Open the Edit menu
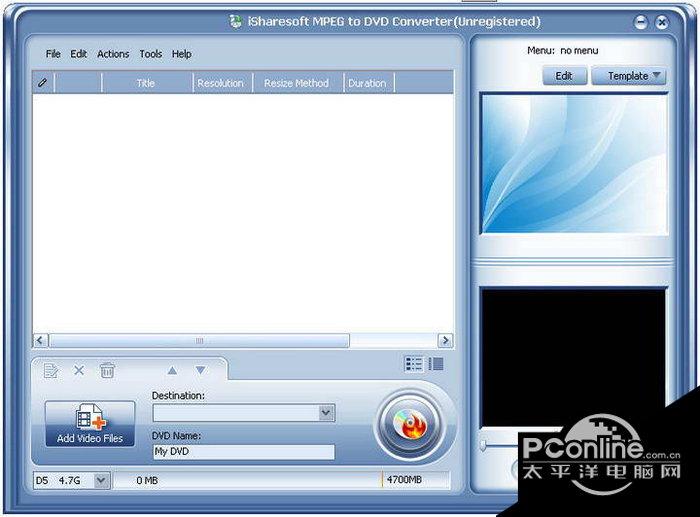This screenshot has width=700, height=517. (x=78, y=54)
